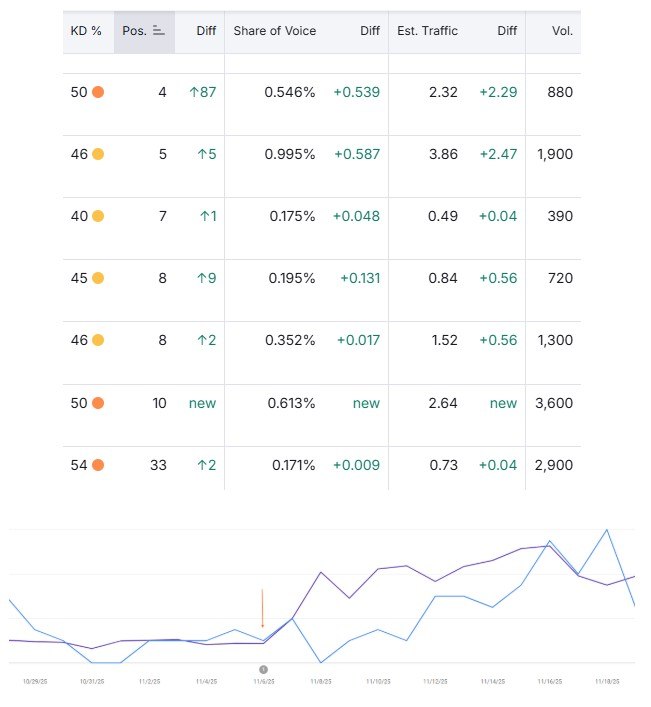Screen dimensions: 651x707
Task: Select the 0.995% share of voice cell
Action: 290,154
